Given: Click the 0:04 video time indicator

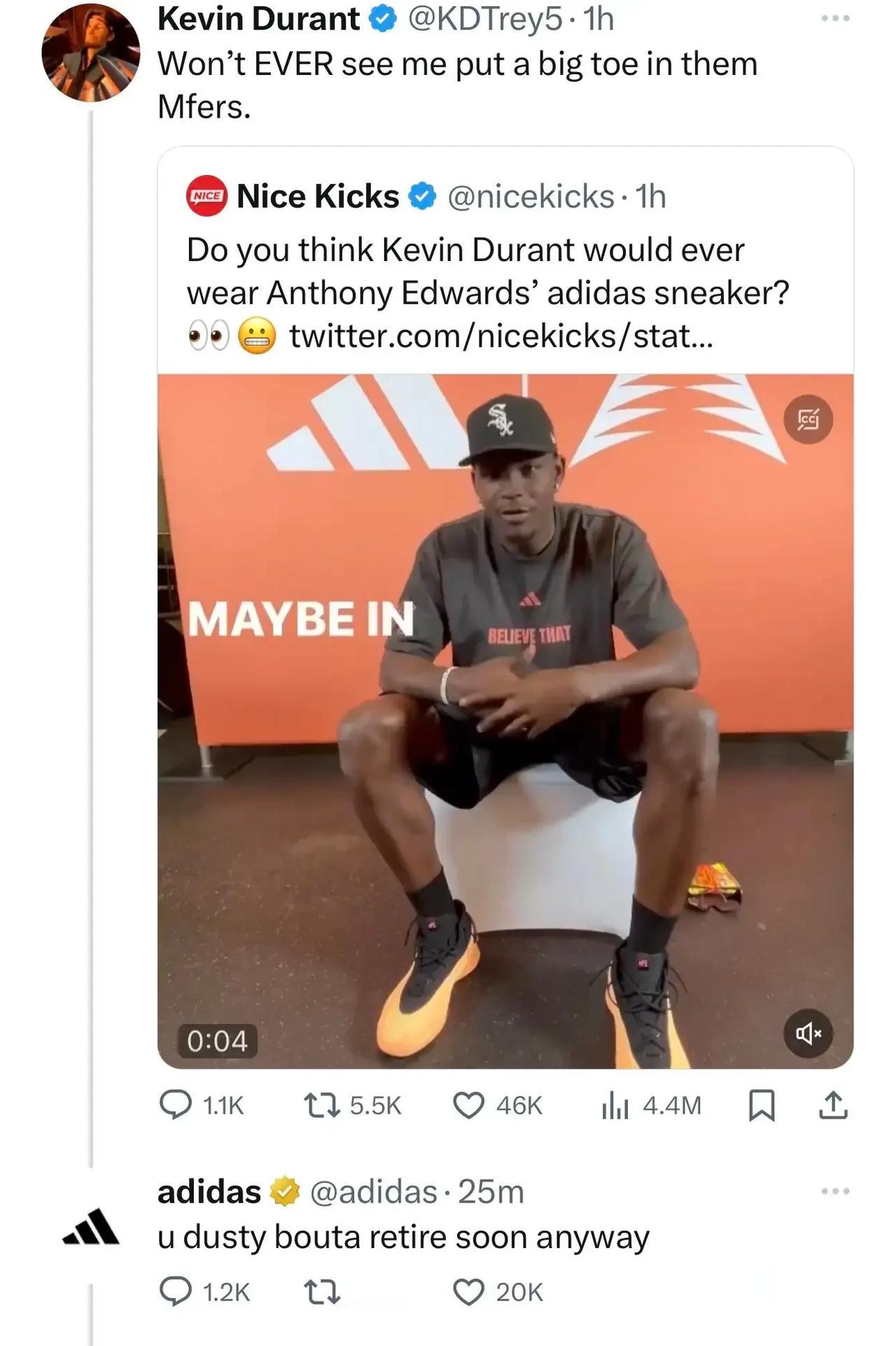Looking at the screenshot, I should [217, 1041].
